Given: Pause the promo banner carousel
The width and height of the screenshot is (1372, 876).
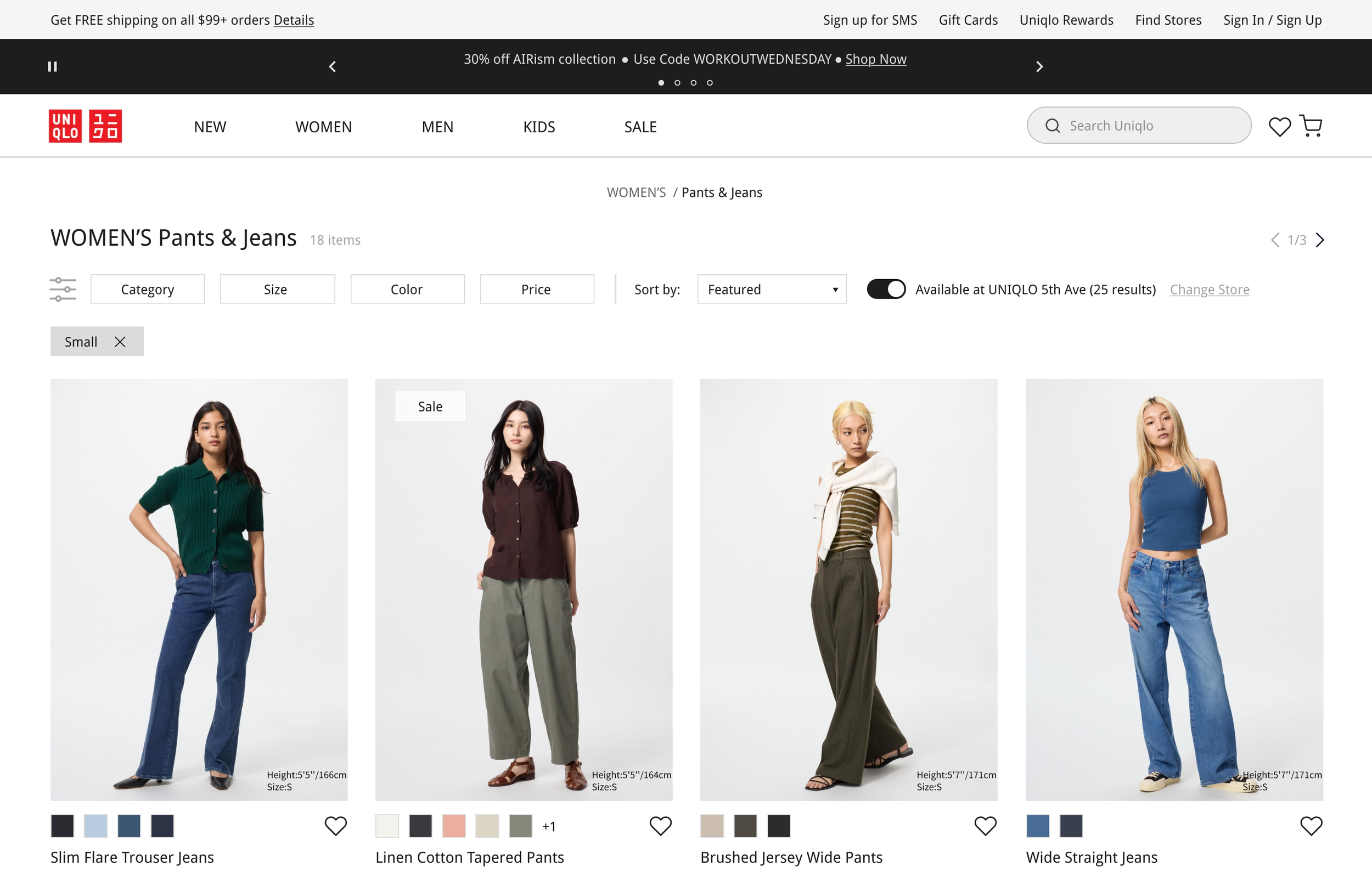Looking at the screenshot, I should [x=53, y=66].
